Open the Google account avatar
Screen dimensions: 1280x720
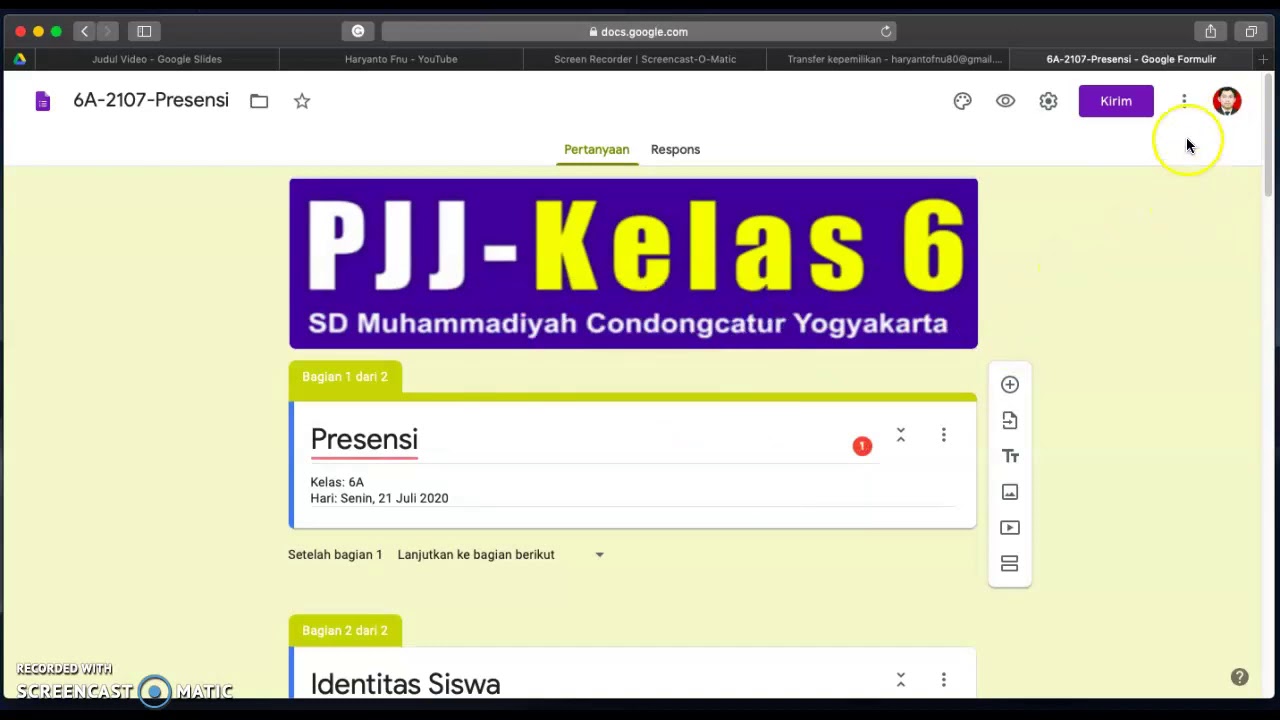pyautogui.click(x=1227, y=101)
